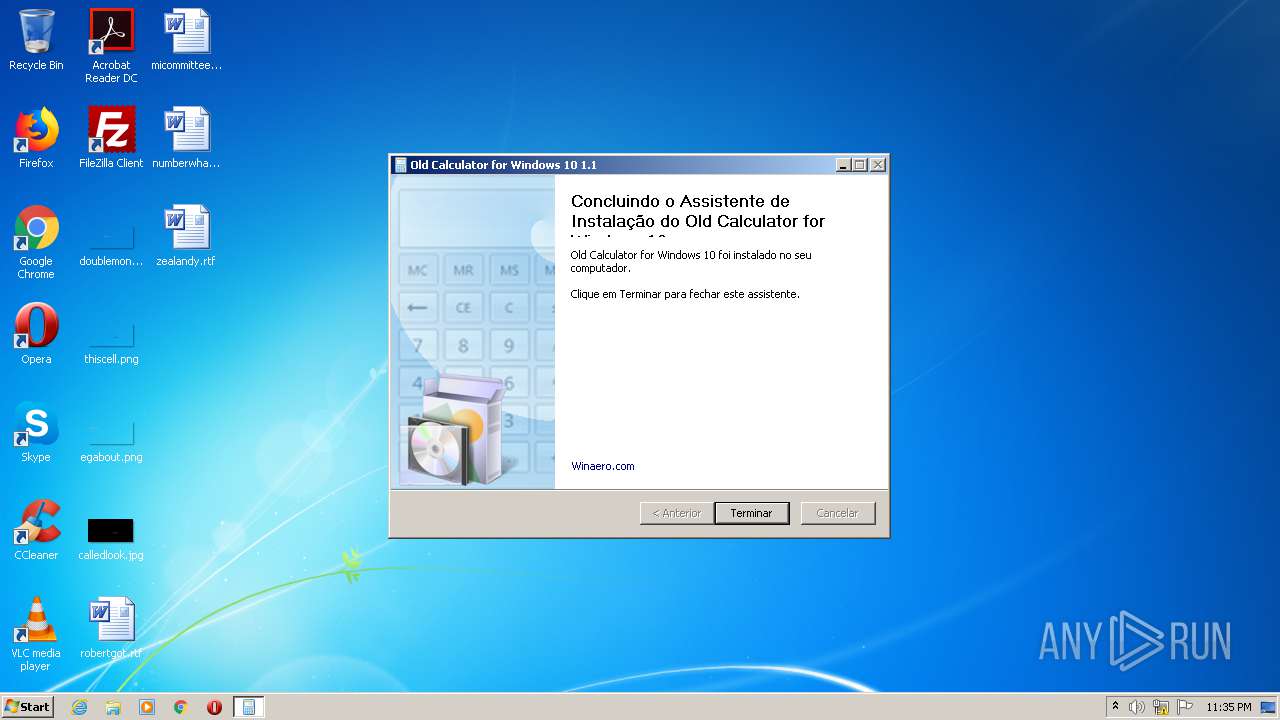Minimize the installer window
Viewport: 1280px width, 720px height.
(843, 165)
